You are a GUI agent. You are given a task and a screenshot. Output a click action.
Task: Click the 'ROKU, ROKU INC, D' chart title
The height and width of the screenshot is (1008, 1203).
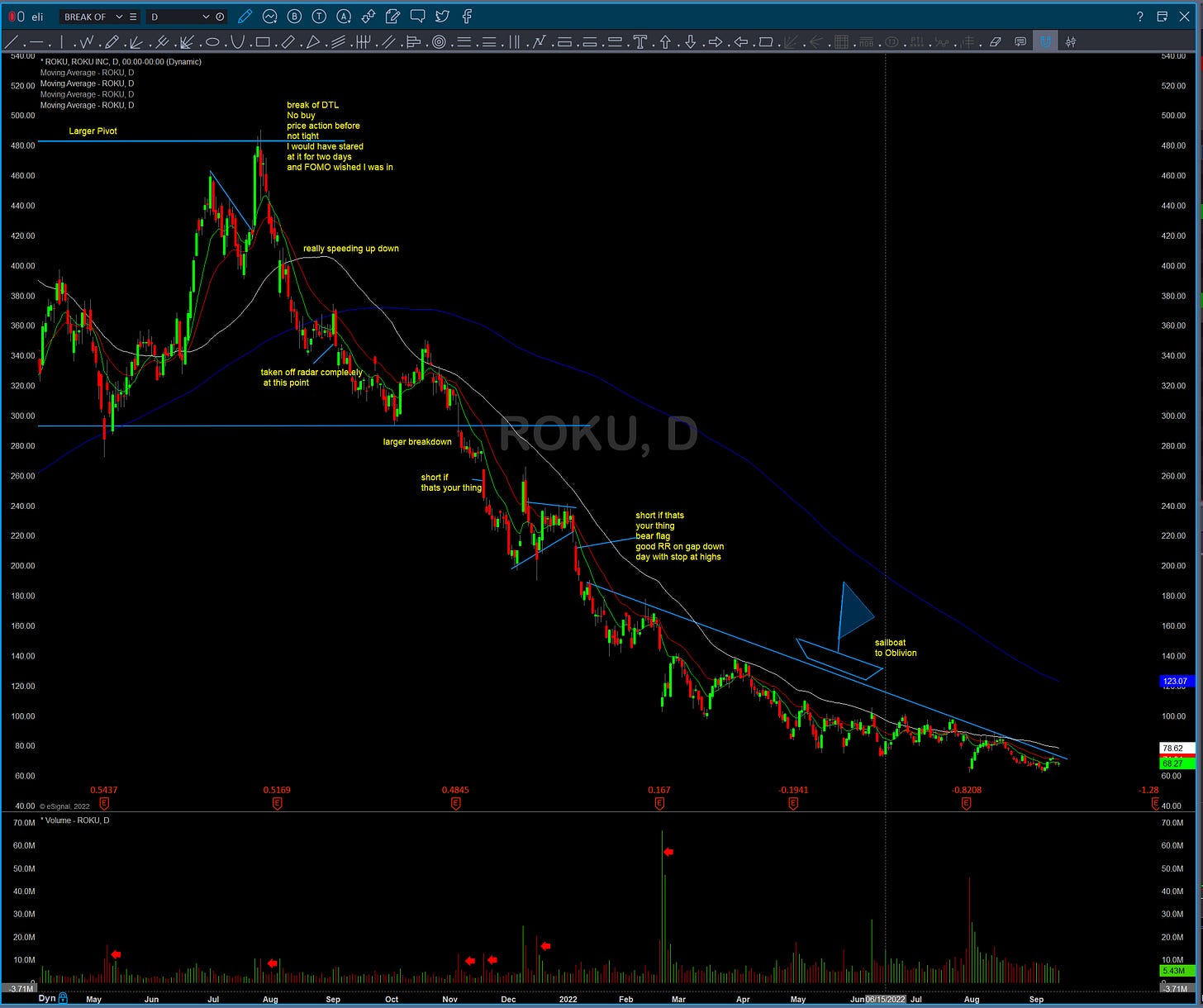tap(121, 62)
